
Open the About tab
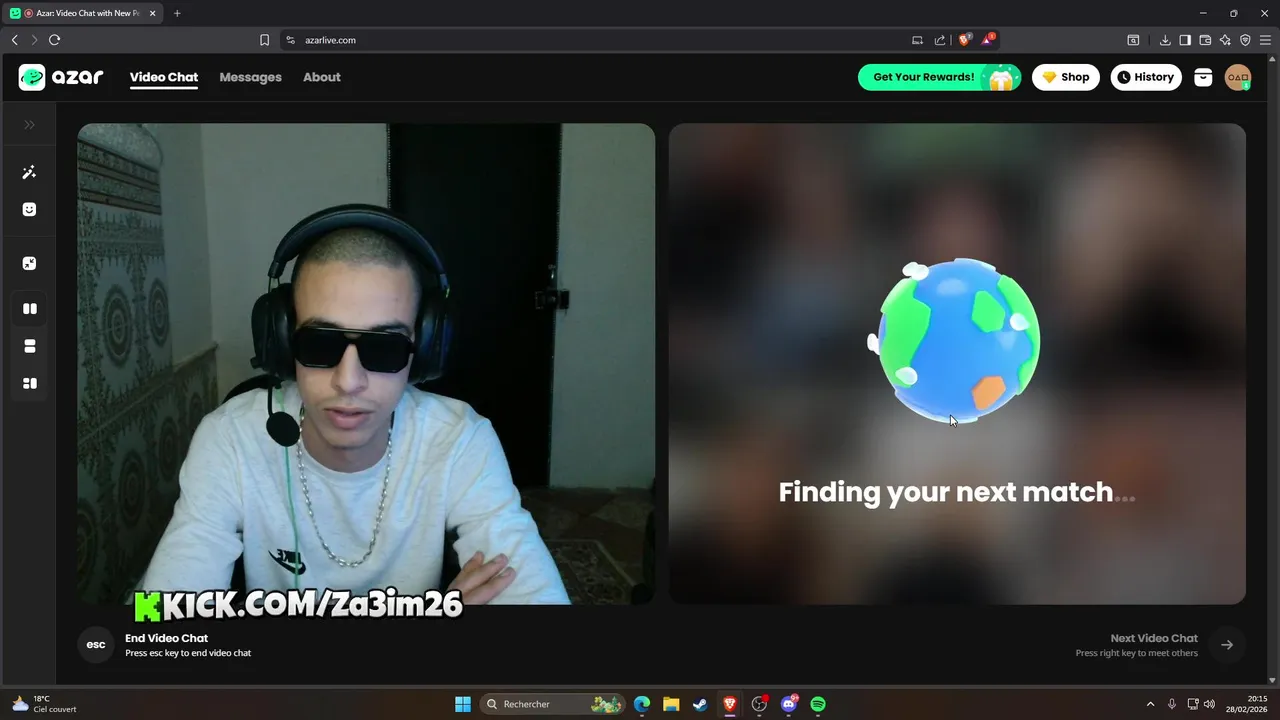[x=322, y=77]
